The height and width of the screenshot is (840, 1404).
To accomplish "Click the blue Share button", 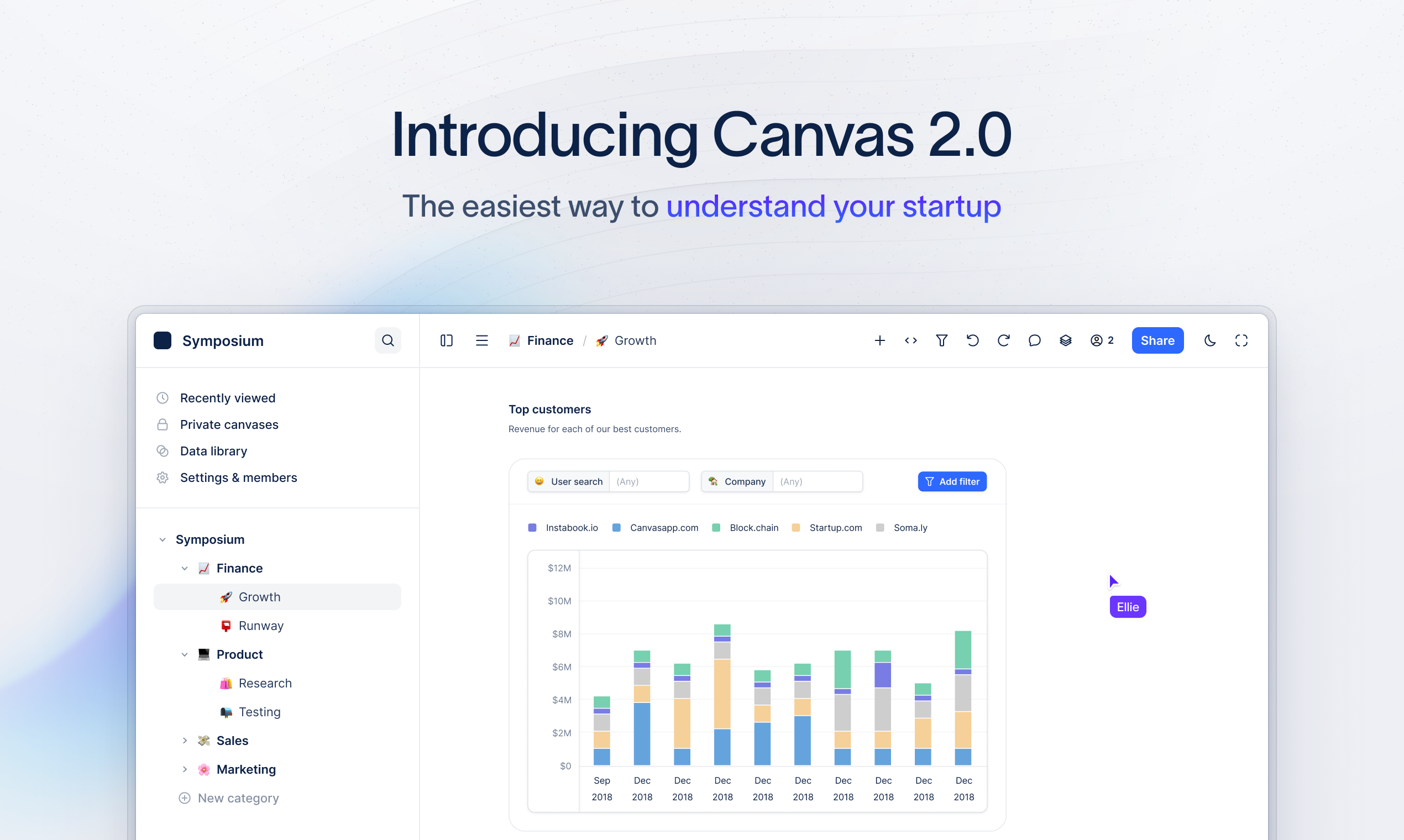I will coord(1157,340).
